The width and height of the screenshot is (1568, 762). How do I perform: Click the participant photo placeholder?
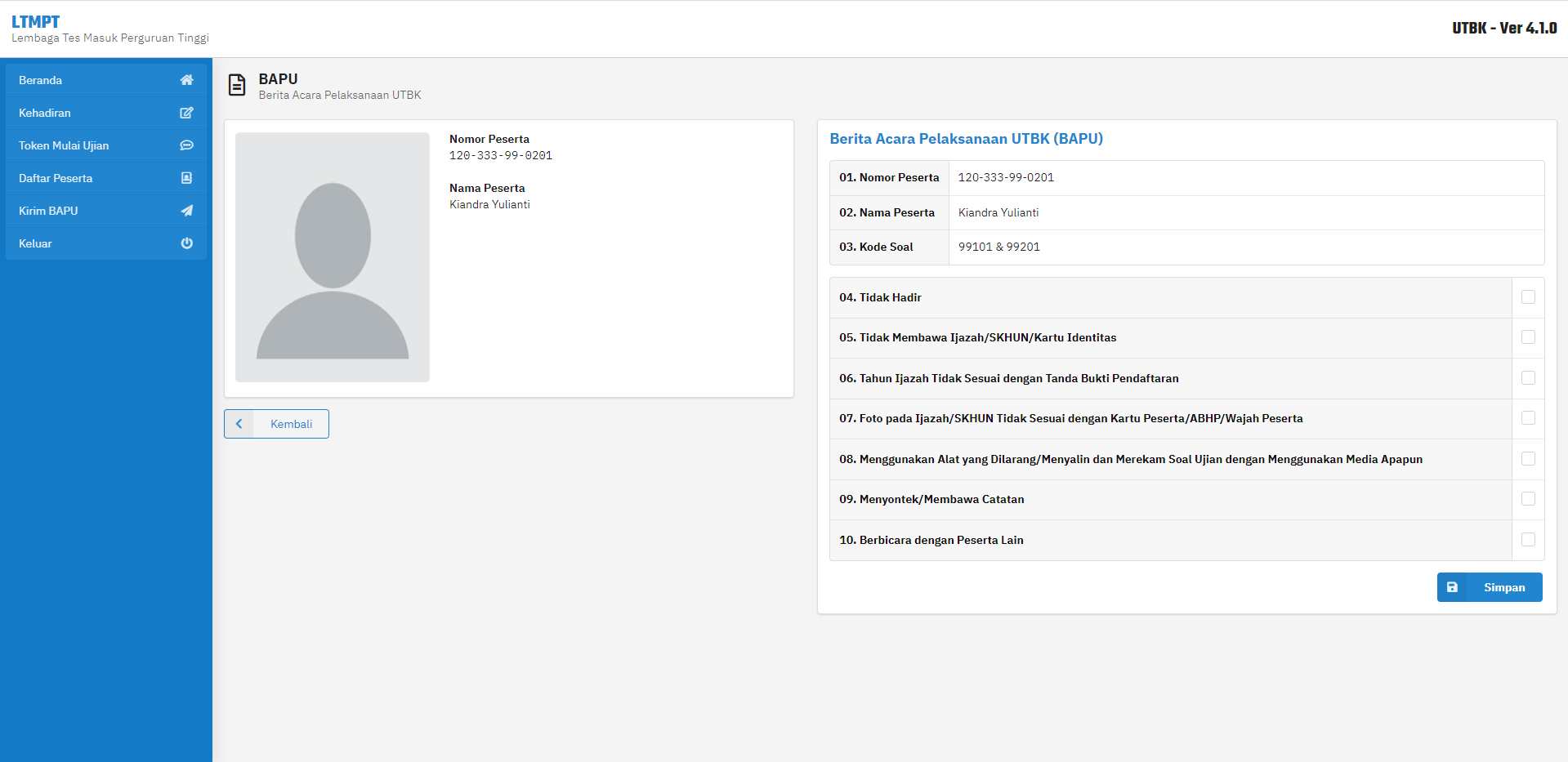pos(333,257)
